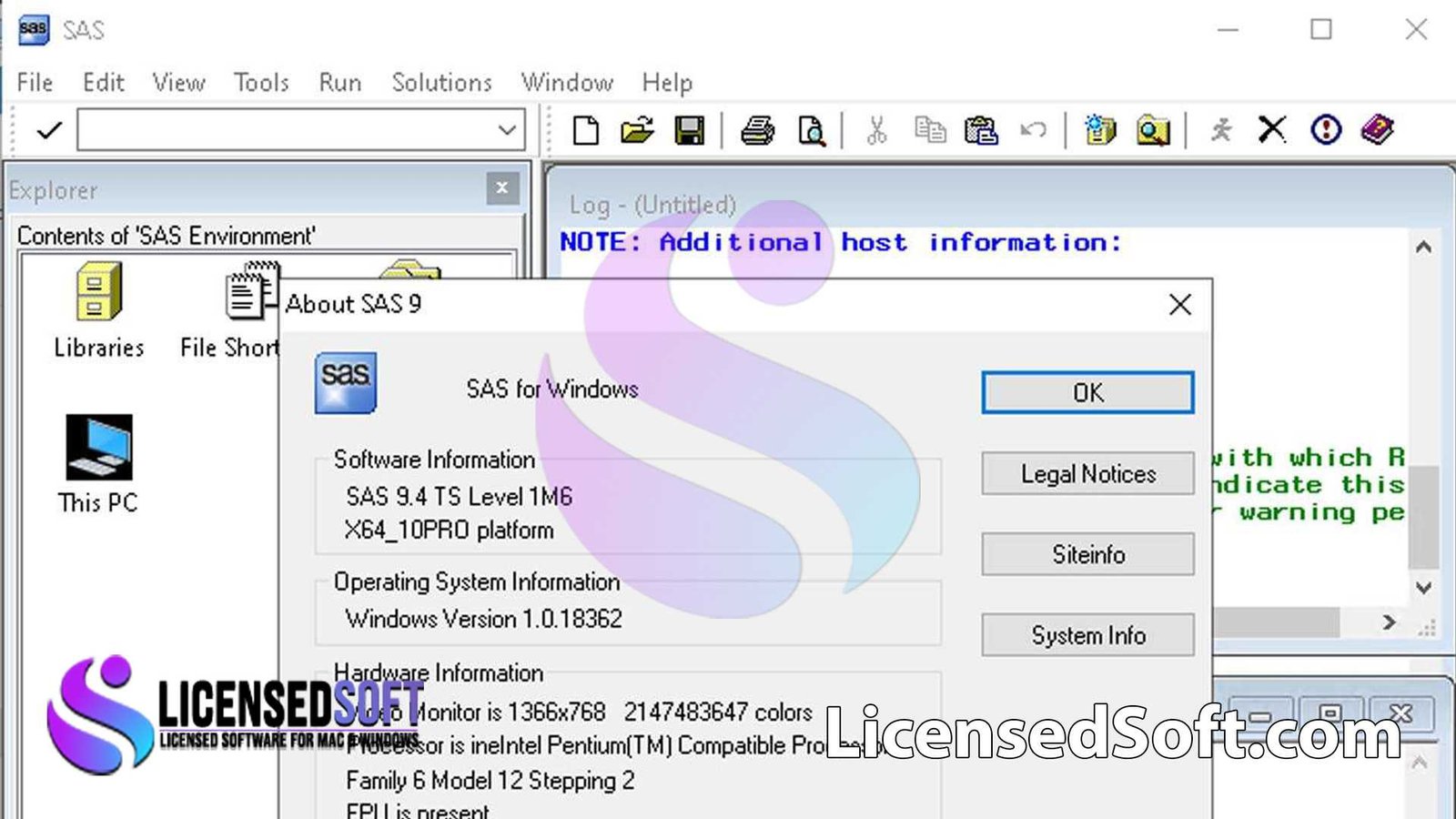1456x819 pixels.
Task: Open the New Library icon on the toolbar
Action: click(1098, 129)
